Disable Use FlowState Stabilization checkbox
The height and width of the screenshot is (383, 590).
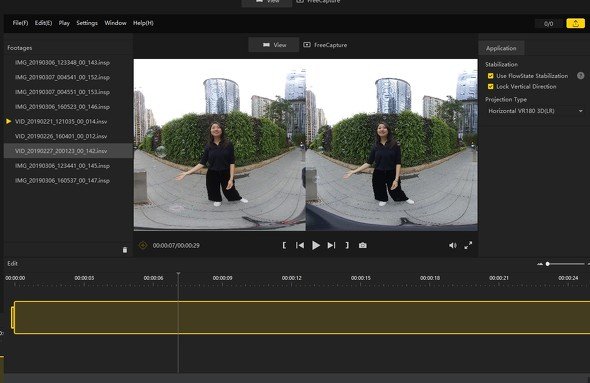(491, 76)
